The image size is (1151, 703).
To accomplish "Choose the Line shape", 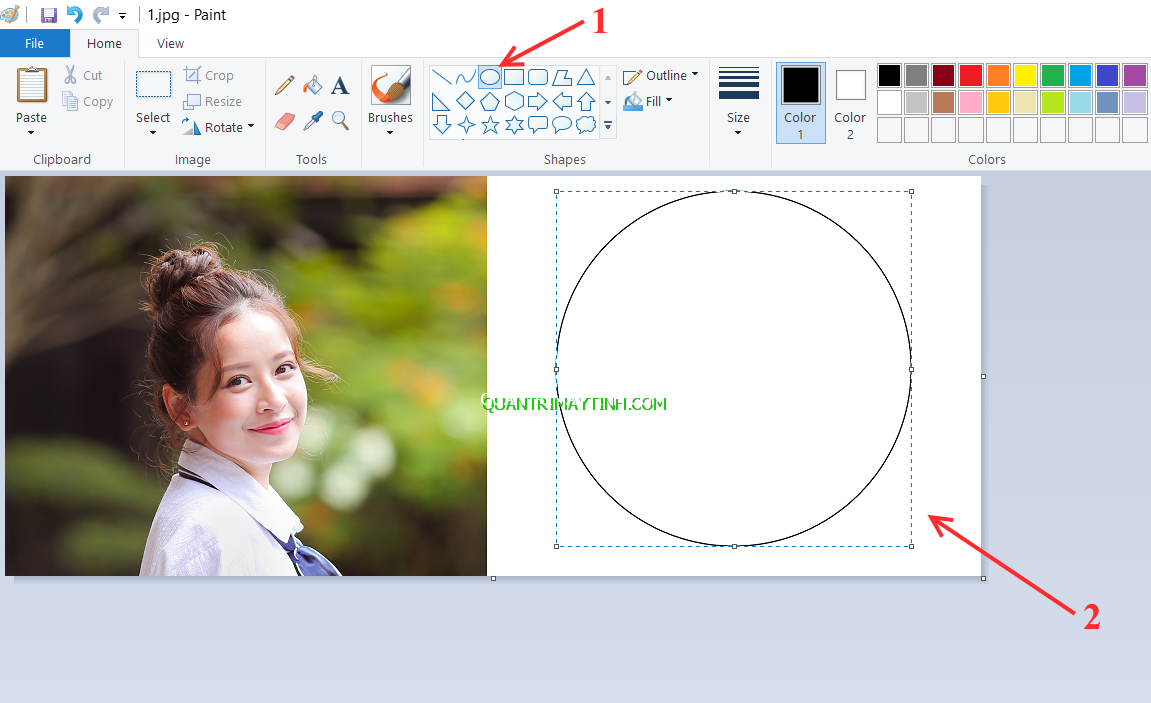I will coord(442,77).
